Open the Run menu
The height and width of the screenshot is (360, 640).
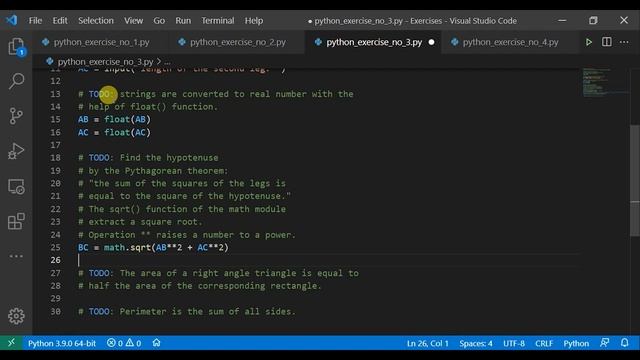pyautogui.click(x=183, y=20)
